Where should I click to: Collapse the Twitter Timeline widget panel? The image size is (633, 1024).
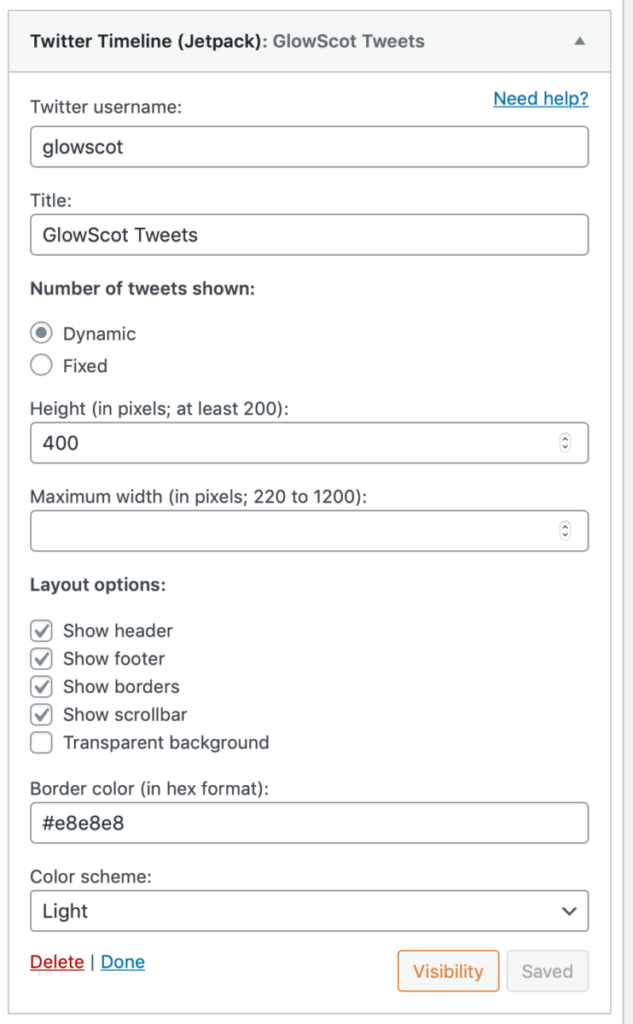[578, 41]
